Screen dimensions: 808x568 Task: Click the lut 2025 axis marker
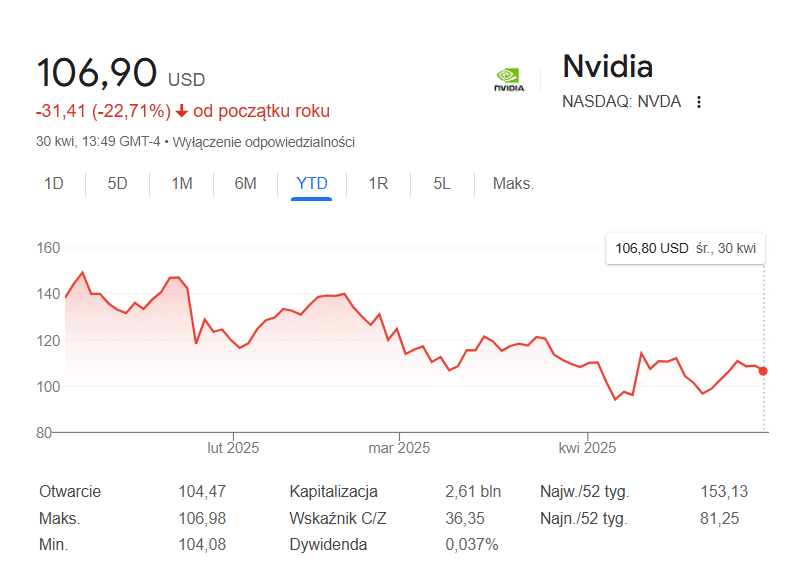coord(233,447)
